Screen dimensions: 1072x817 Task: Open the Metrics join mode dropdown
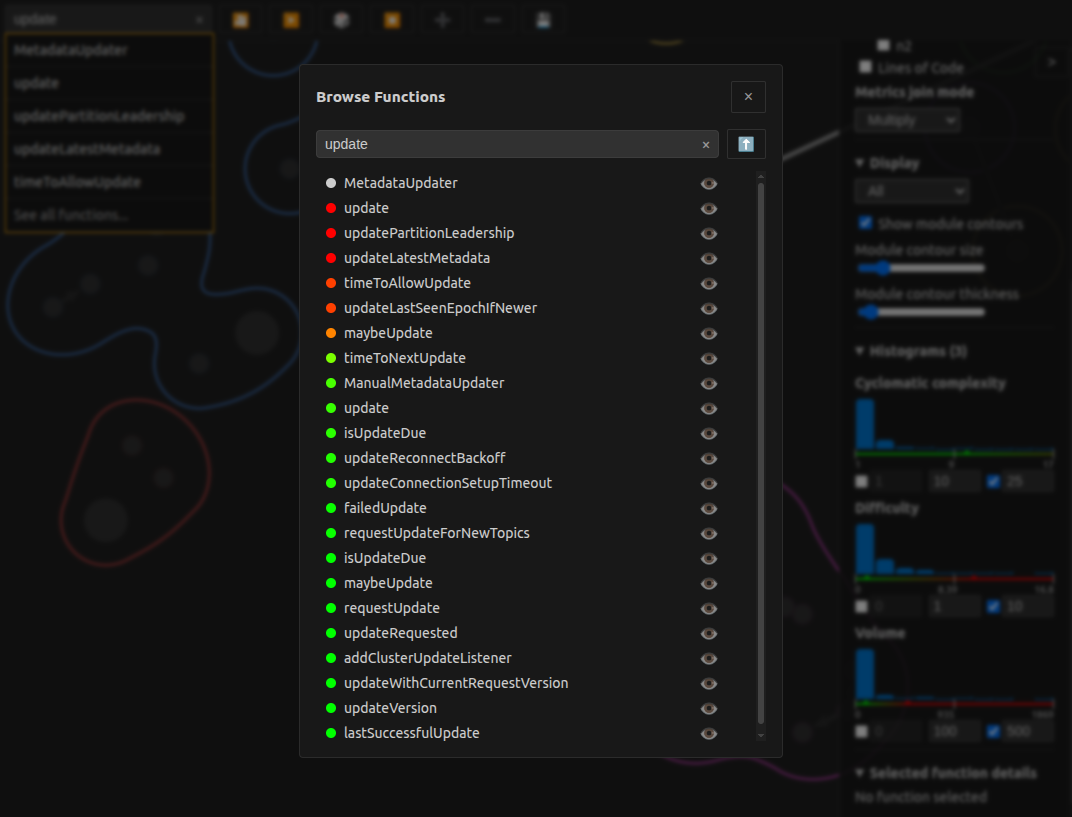coord(907,120)
